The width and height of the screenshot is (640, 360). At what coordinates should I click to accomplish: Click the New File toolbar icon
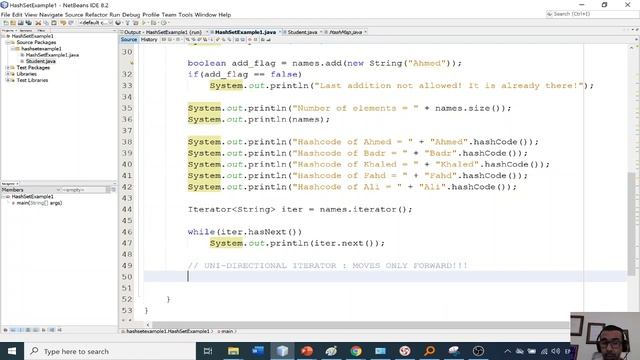6,23
